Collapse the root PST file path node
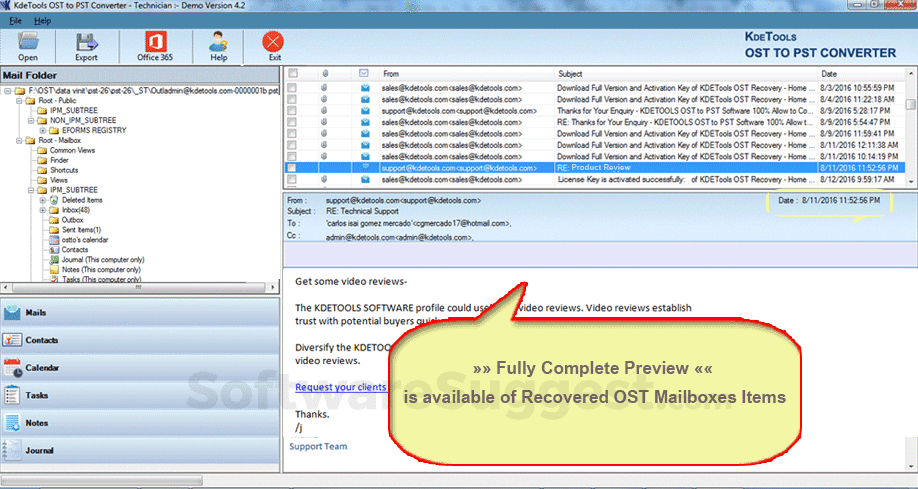The height and width of the screenshot is (489, 918). [x=8, y=91]
